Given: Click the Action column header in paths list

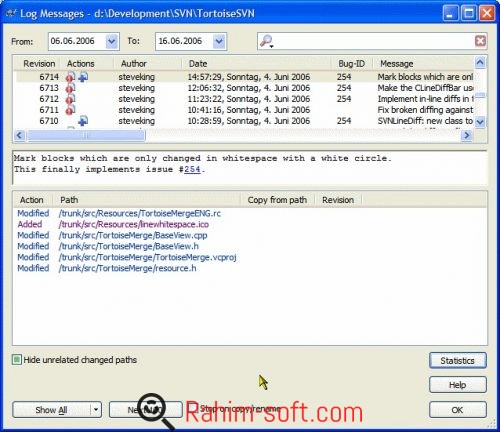Looking at the screenshot, I should point(32,200).
